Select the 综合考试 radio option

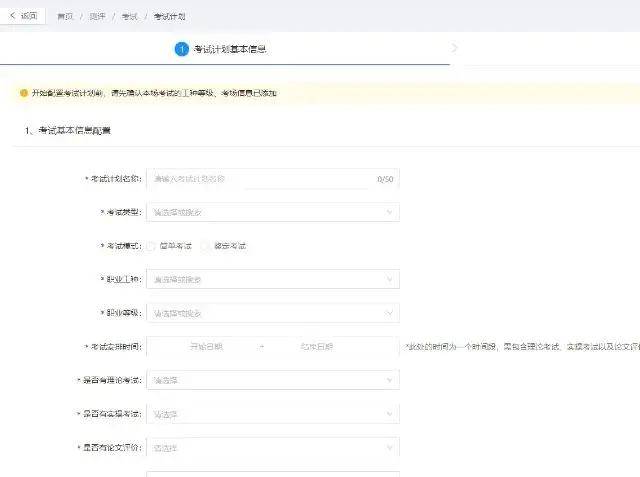click(x=224, y=246)
